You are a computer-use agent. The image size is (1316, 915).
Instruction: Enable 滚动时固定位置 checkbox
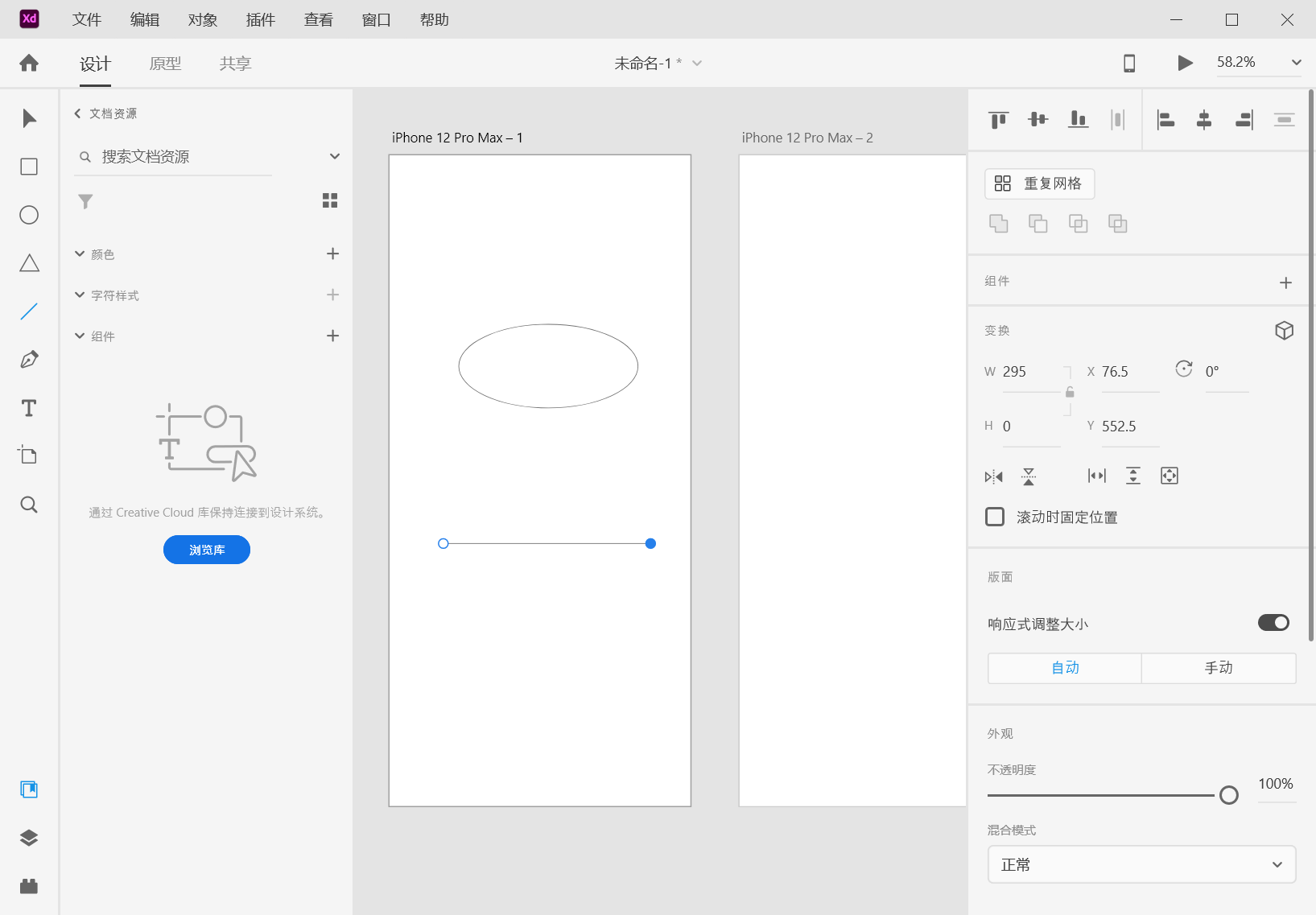click(996, 516)
